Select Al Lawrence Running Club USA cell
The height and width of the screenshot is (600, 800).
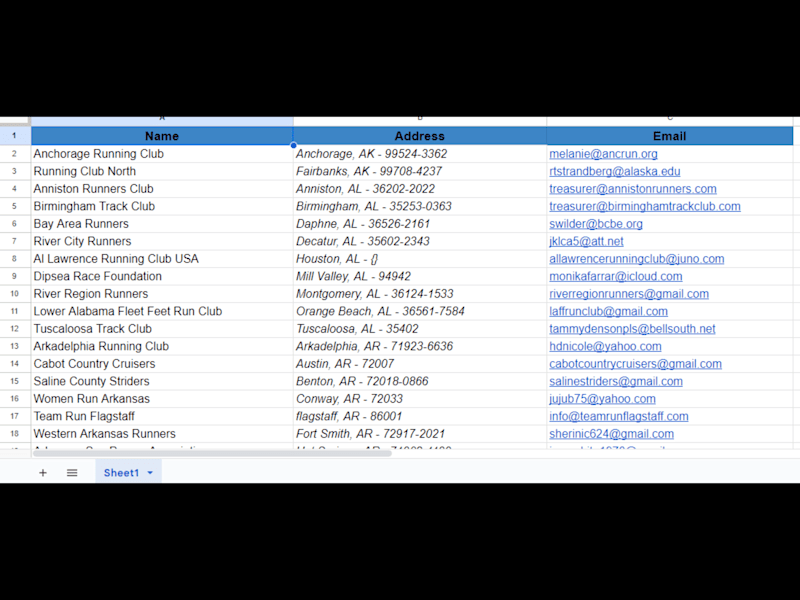click(162, 259)
